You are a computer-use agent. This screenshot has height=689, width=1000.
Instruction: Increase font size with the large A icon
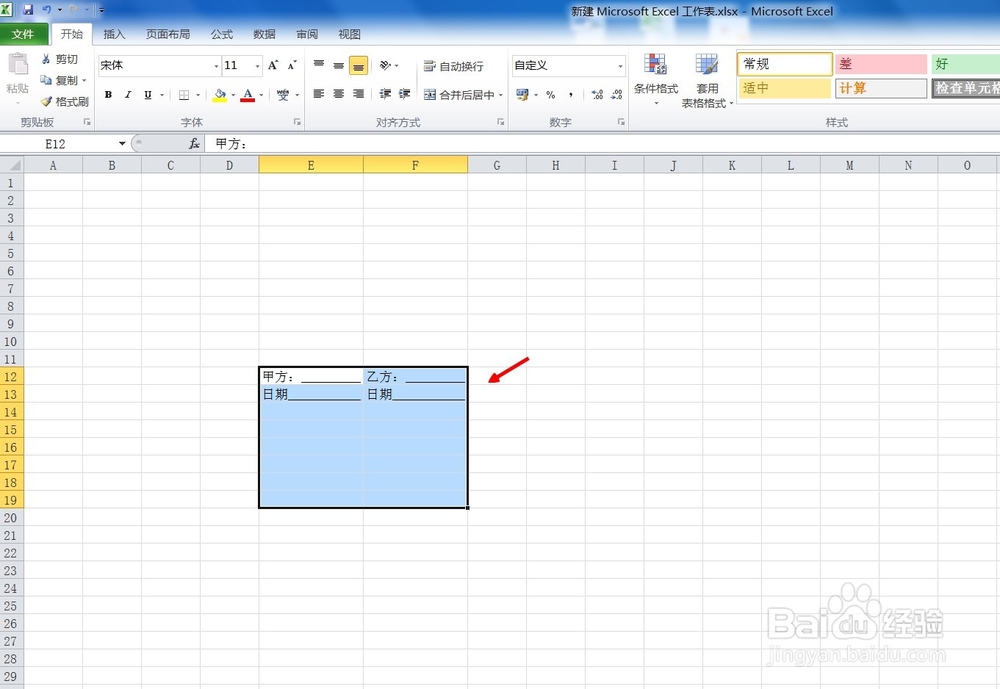pos(273,65)
